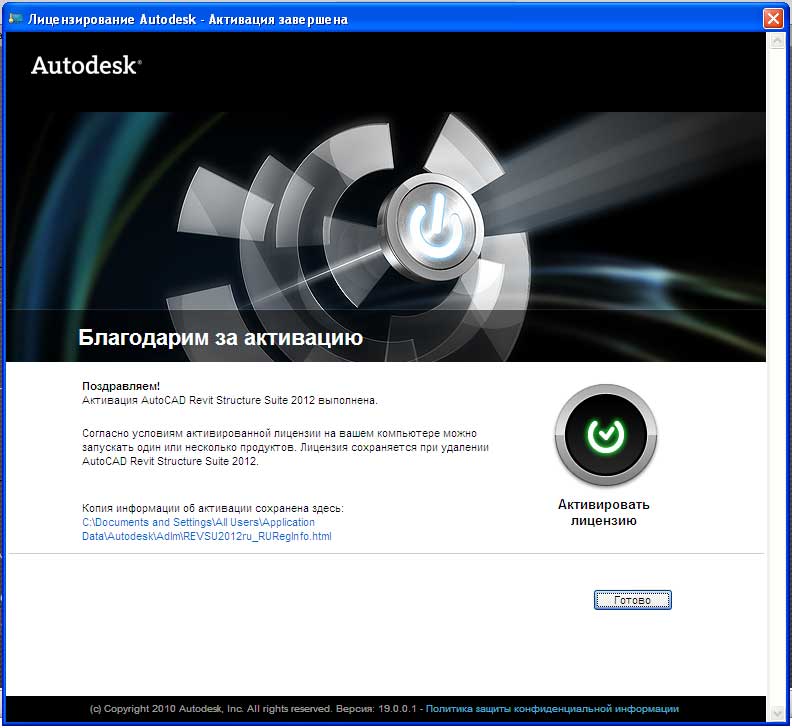Click the Активировать лицензию label
The image size is (792, 728).
(x=603, y=512)
